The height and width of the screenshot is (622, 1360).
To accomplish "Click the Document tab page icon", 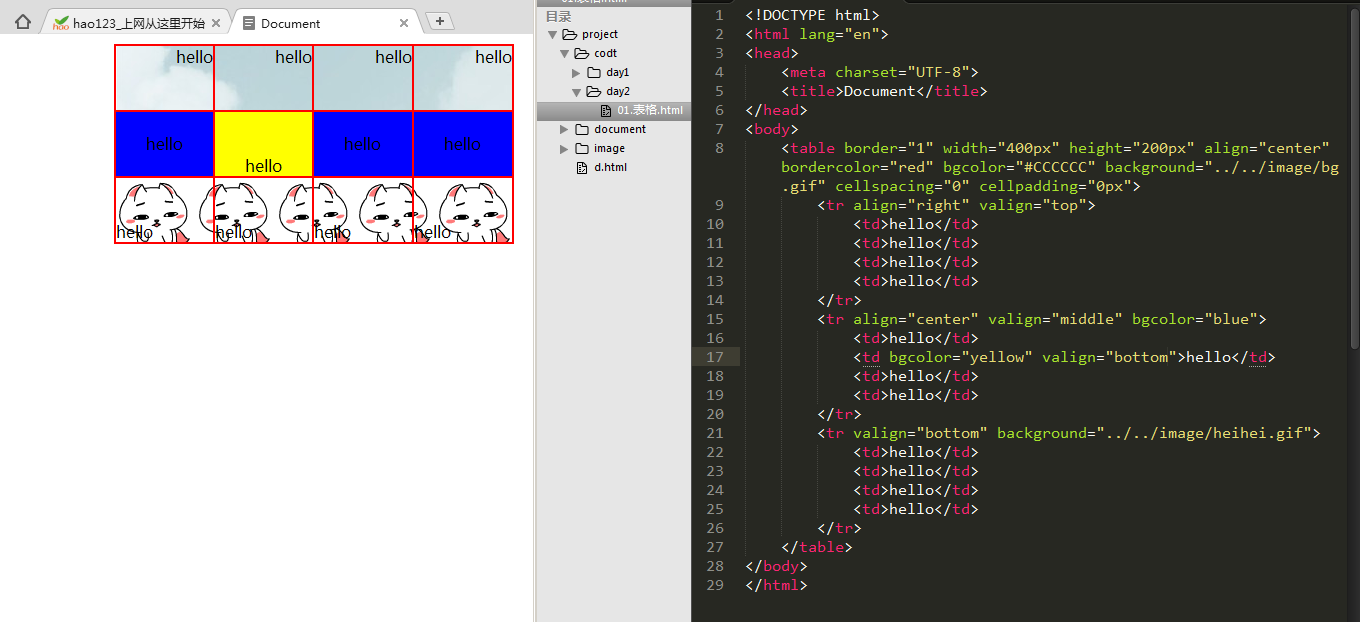I will 249,23.
